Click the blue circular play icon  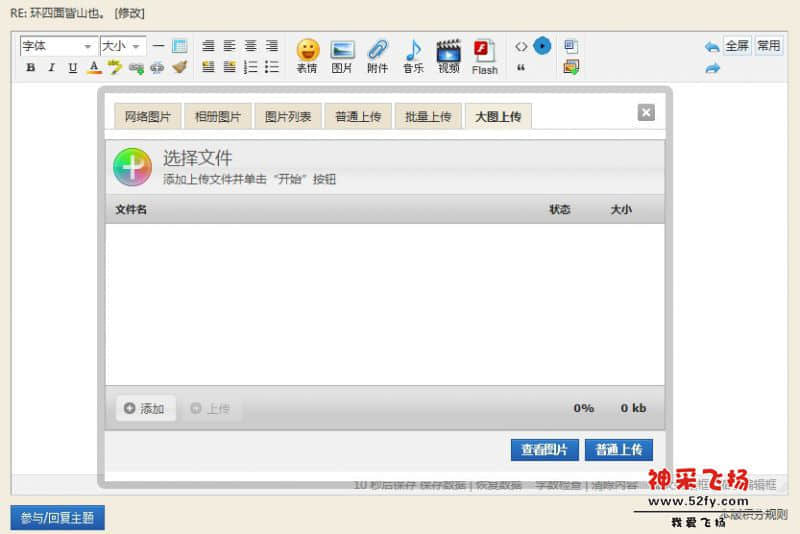[542, 46]
